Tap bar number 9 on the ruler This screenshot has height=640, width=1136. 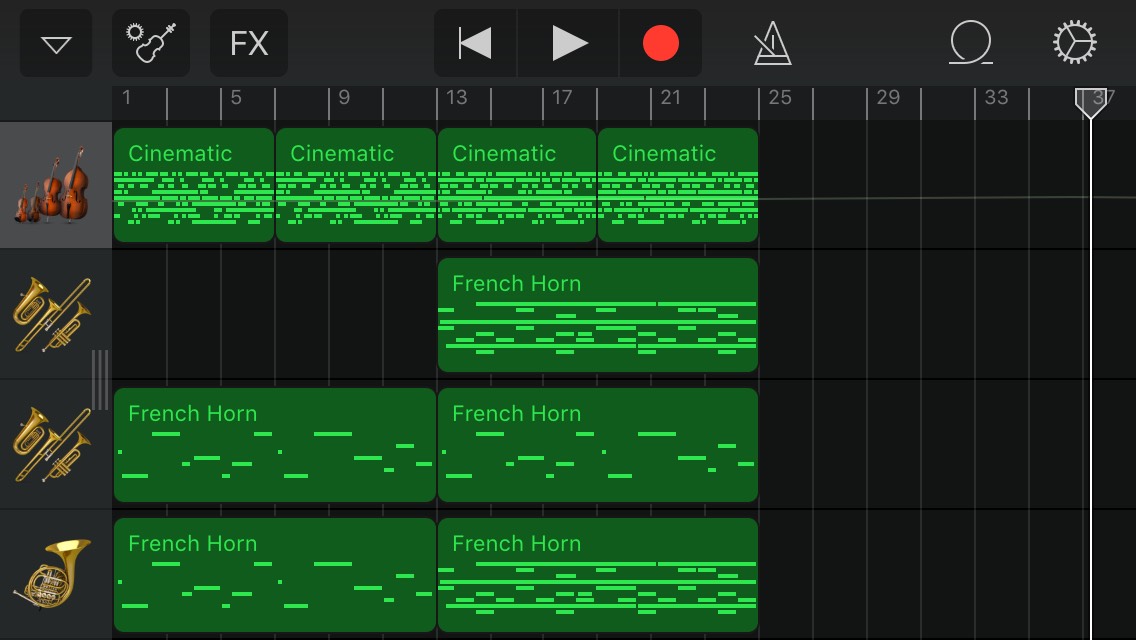pyautogui.click(x=344, y=97)
